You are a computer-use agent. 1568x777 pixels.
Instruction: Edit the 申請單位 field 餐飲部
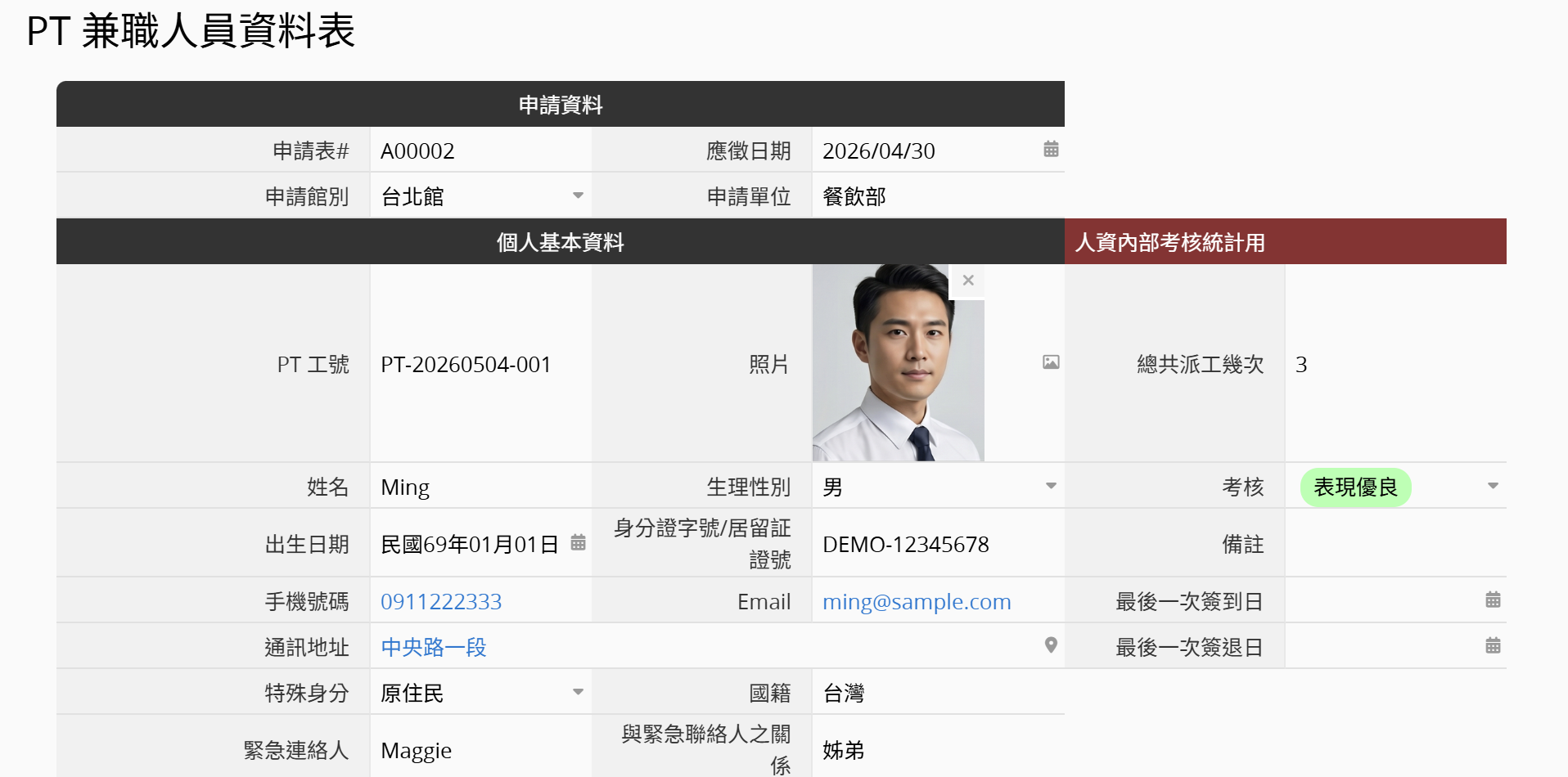tap(938, 196)
